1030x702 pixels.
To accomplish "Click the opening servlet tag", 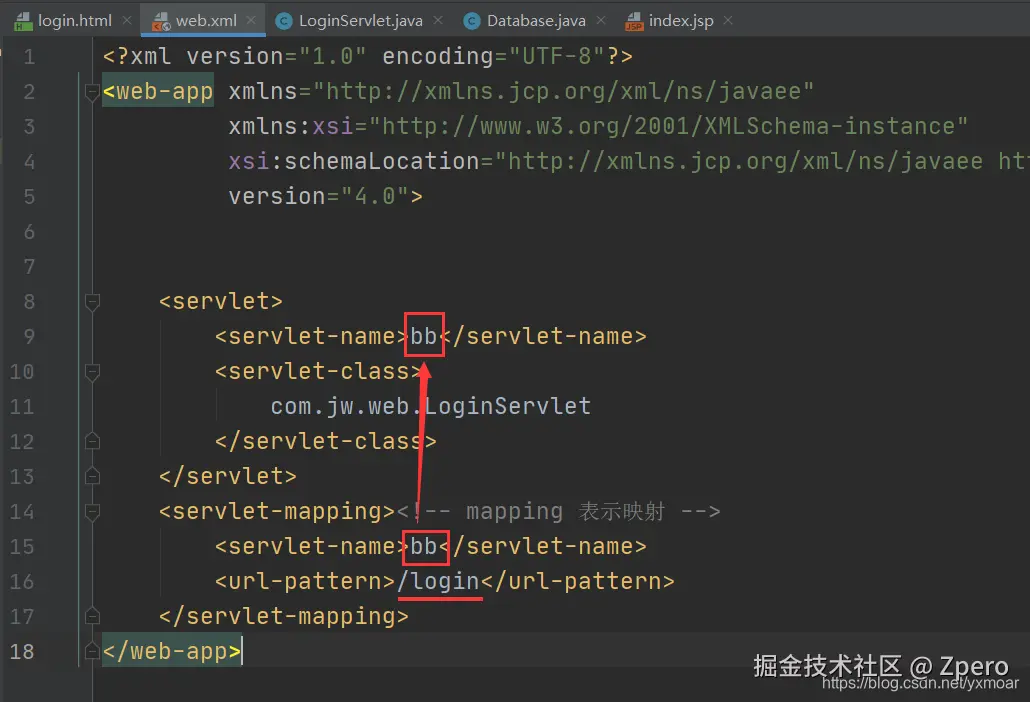I will (x=221, y=301).
